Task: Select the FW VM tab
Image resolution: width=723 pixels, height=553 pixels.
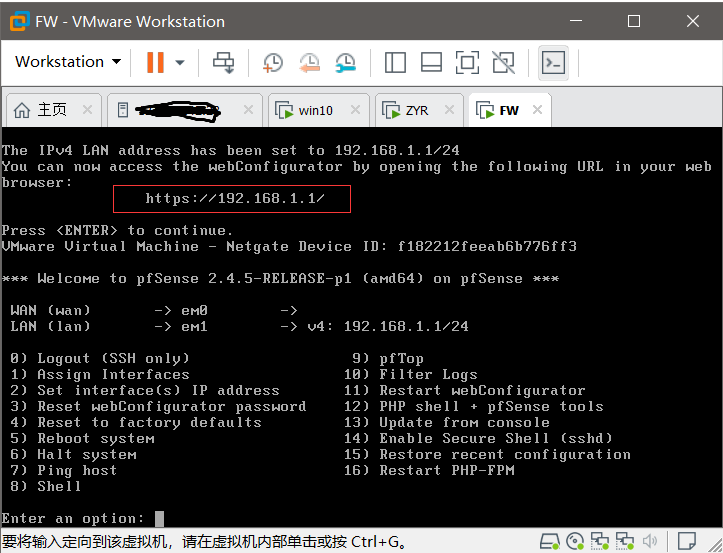Action: (x=509, y=111)
